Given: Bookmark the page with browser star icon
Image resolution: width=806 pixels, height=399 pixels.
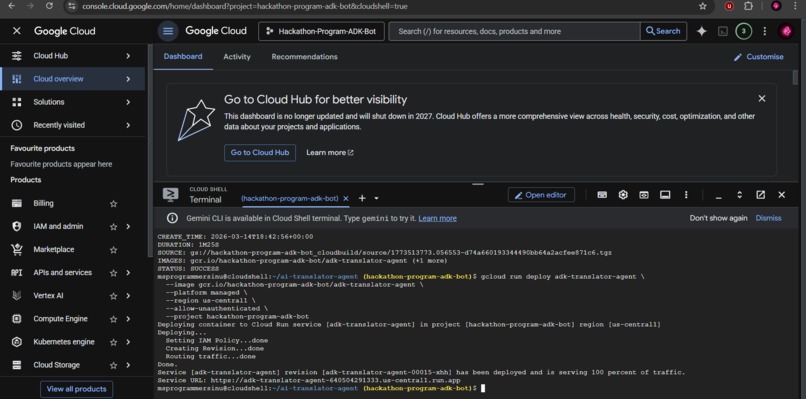Looking at the screenshot, I should click(x=703, y=6).
